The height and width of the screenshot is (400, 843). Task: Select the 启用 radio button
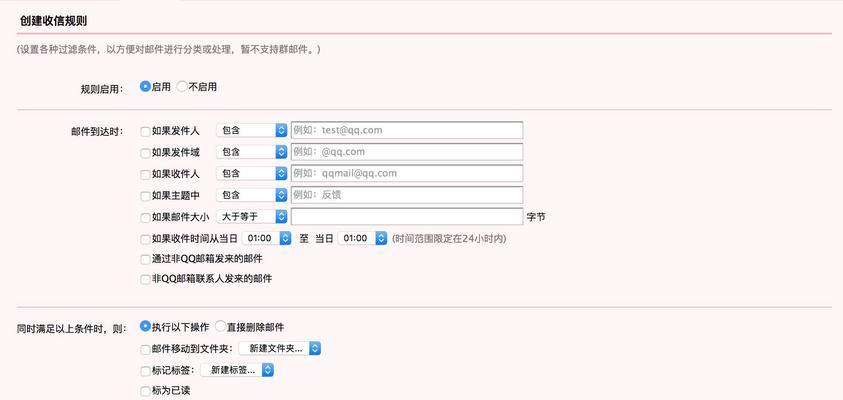tap(145, 87)
